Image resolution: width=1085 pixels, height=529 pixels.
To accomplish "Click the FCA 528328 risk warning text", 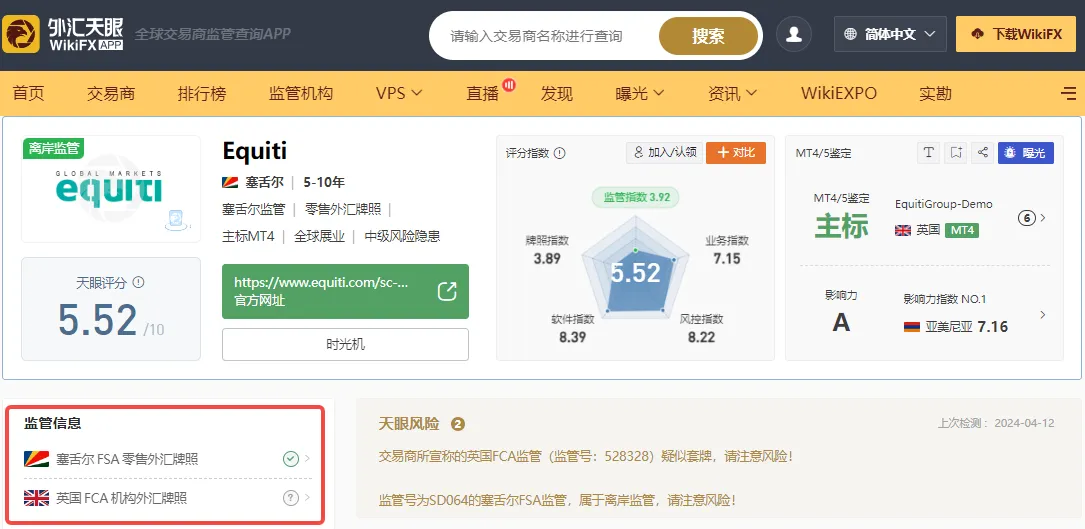I will [585, 457].
